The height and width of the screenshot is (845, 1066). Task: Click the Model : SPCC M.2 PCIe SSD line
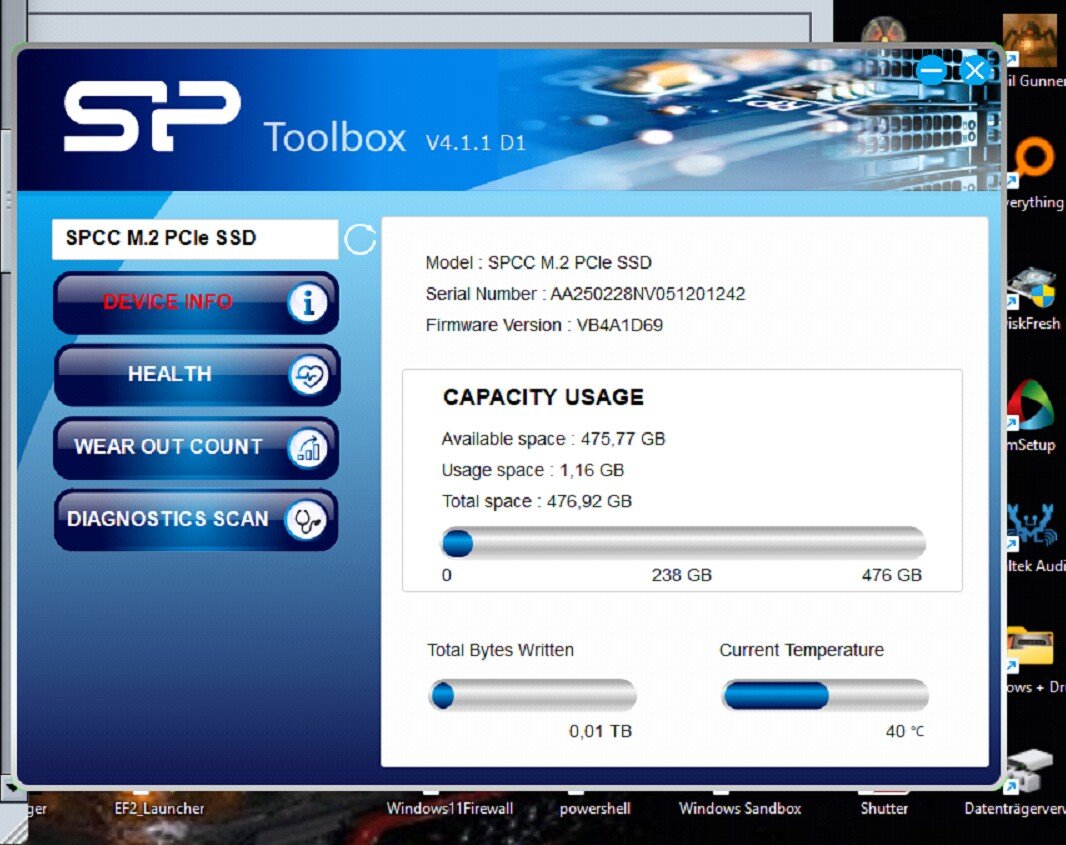538,262
